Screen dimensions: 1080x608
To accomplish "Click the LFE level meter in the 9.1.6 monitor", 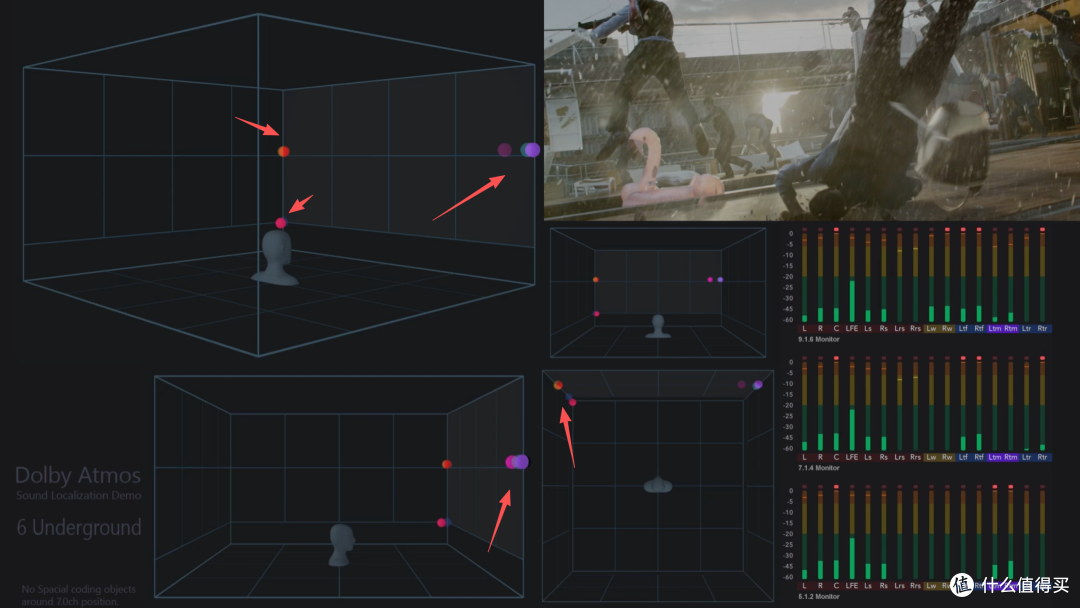I will pos(852,277).
